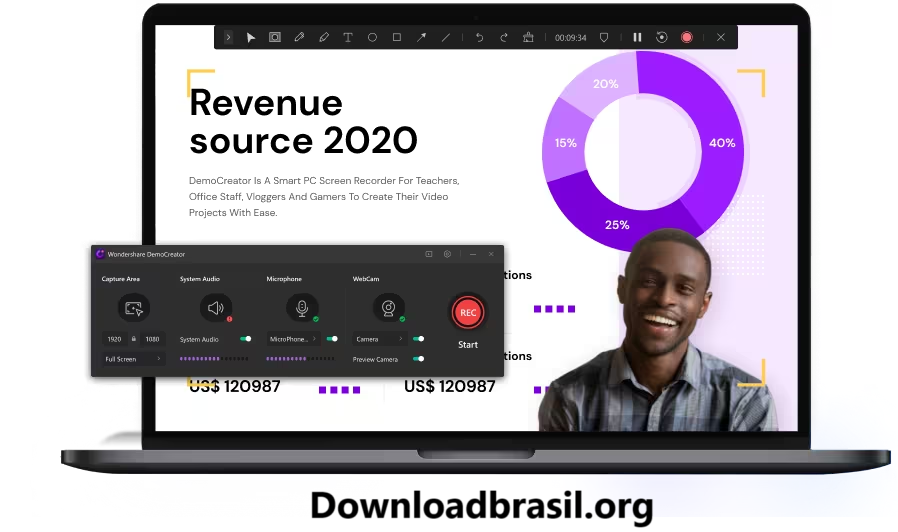Click the Microphone section label
Image resolution: width=898 pixels, height=532 pixels.
[x=284, y=279]
